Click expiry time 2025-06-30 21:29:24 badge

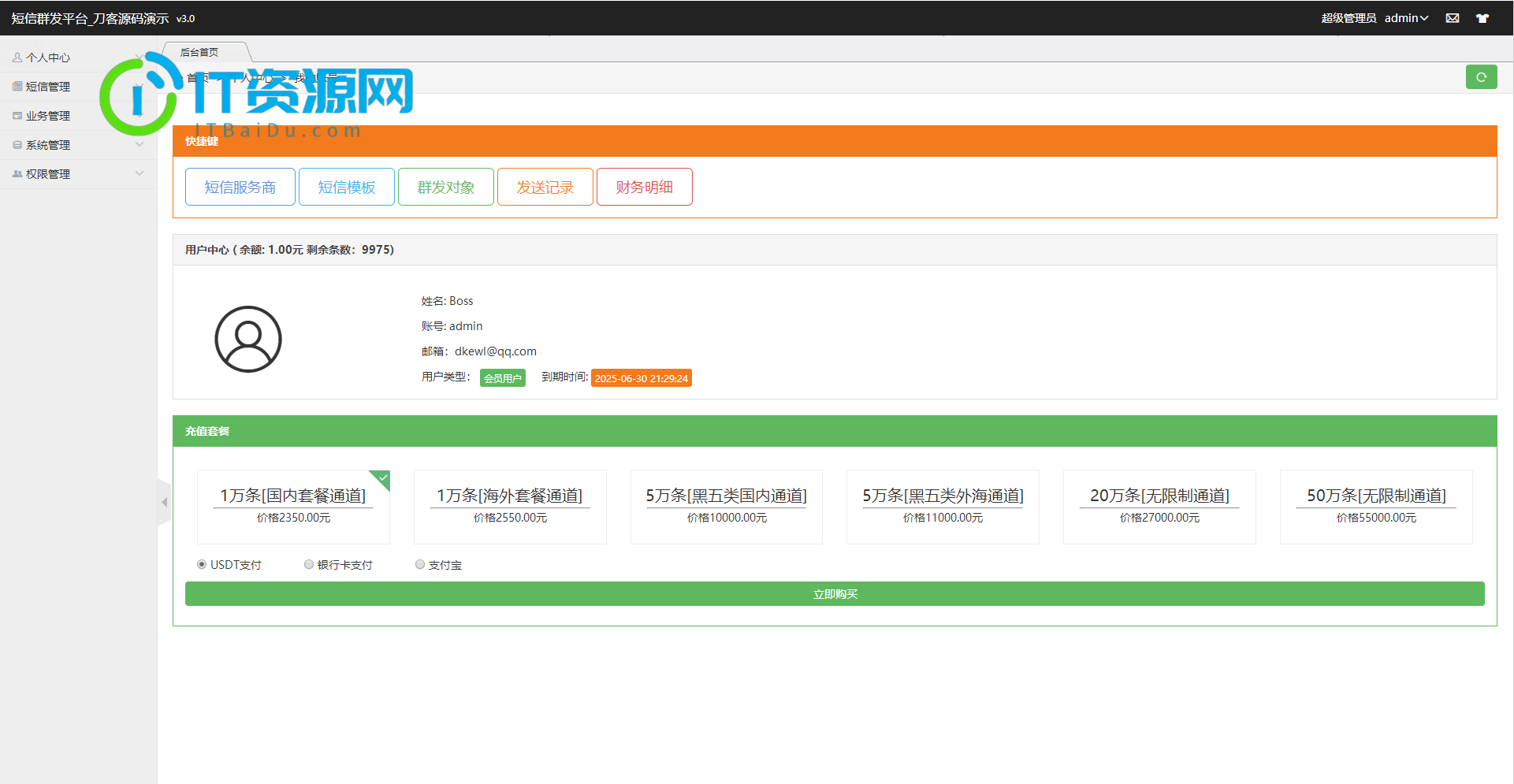pyautogui.click(x=642, y=378)
